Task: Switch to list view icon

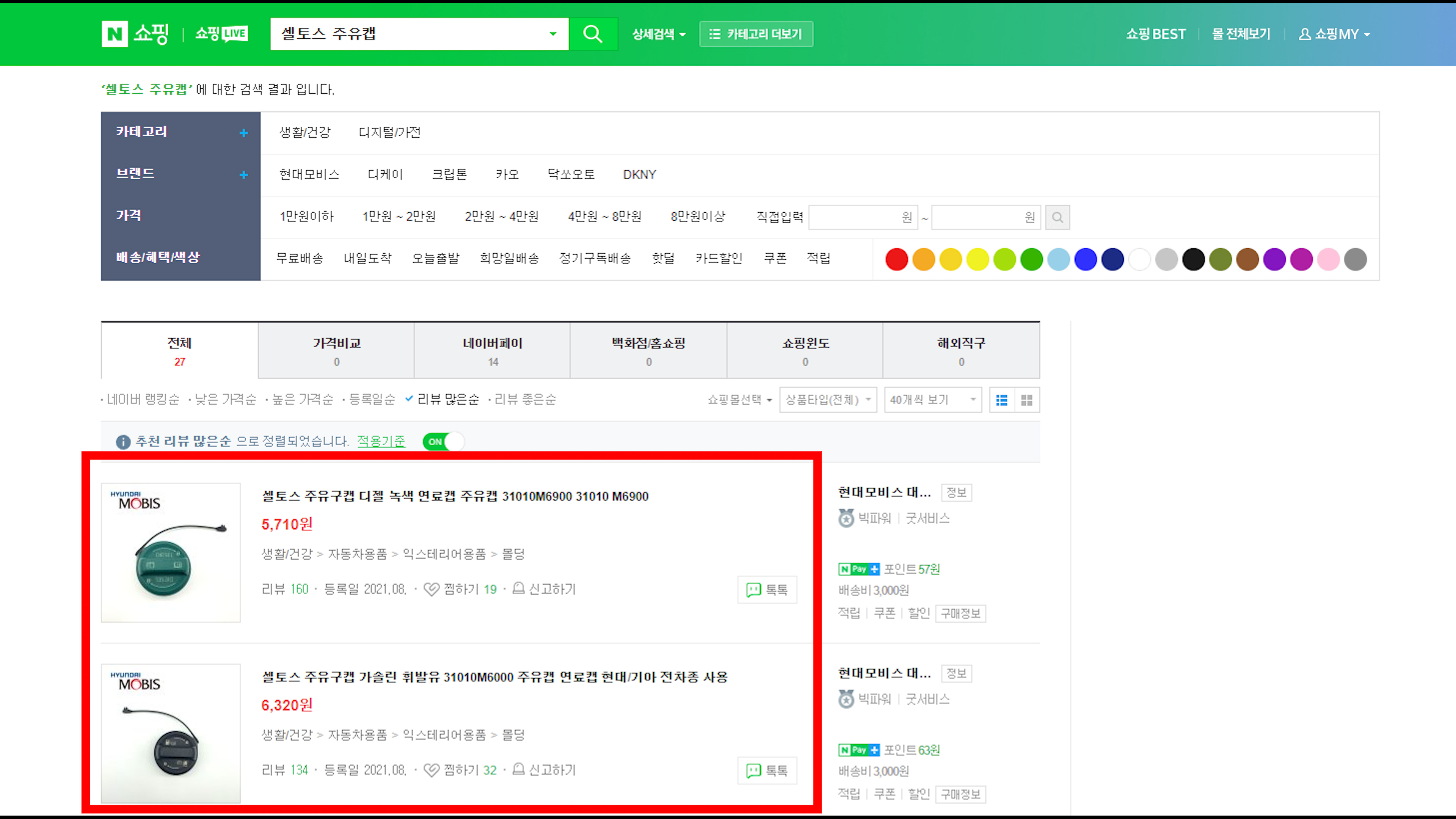Action: 1001,400
